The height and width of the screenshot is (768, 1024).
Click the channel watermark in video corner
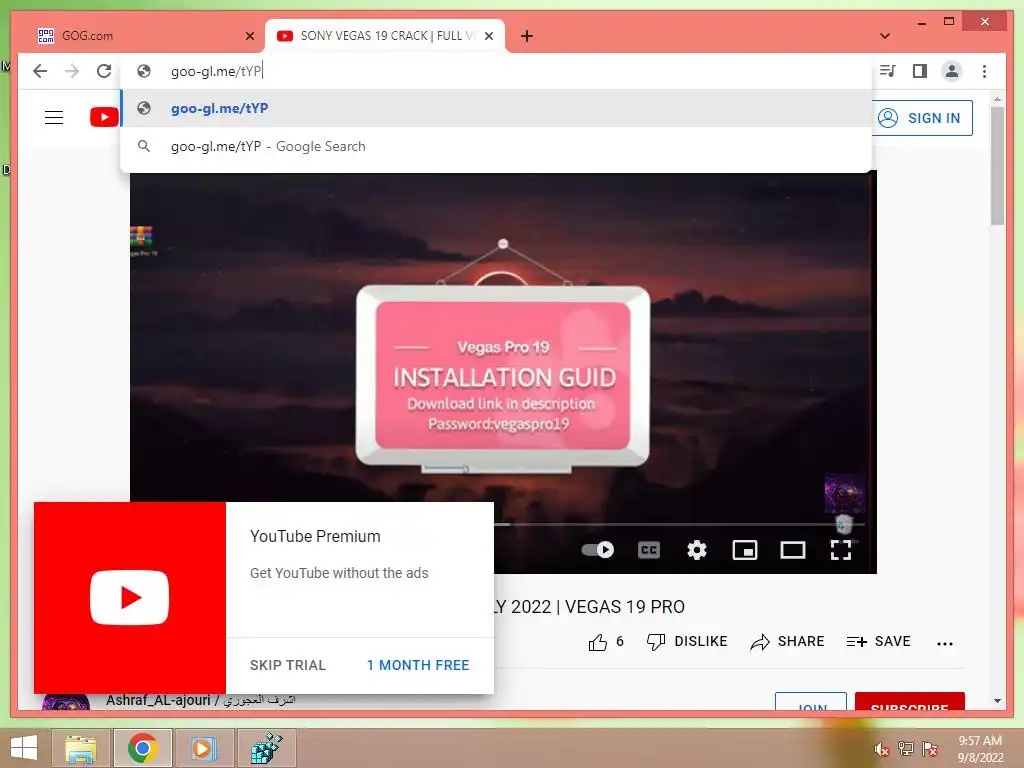pyautogui.click(x=844, y=494)
